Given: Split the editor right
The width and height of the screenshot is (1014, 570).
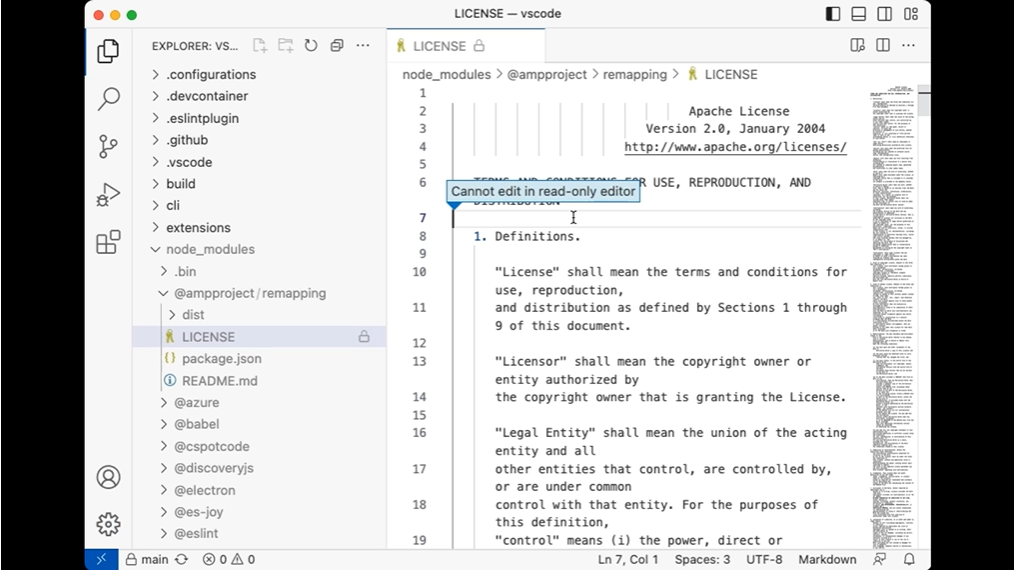Looking at the screenshot, I should pyautogui.click(x=883, y=45).
